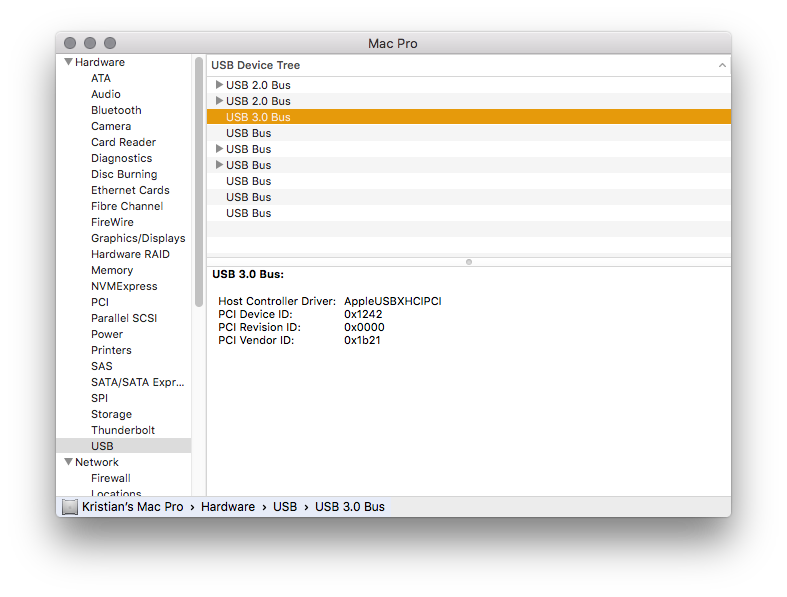Image resolution: width=787 pixels, height=597 pixels.
Task: Open Hardware RAID information
Action: [130, 255]
